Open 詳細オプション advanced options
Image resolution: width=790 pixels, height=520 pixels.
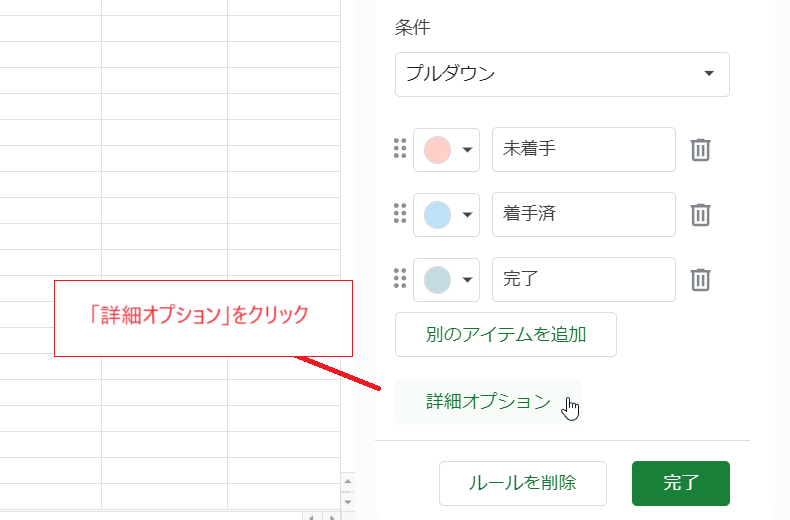488,402
